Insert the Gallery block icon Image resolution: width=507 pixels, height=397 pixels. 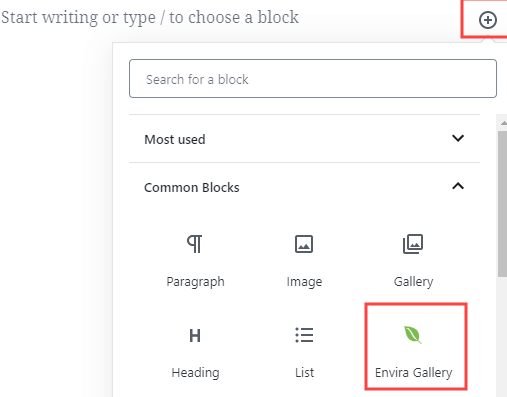point(413,244)
